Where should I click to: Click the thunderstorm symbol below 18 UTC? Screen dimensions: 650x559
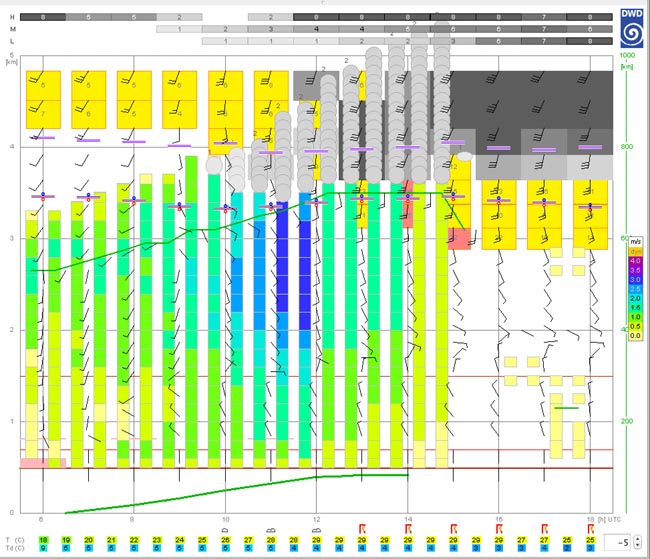coord(590,529)
